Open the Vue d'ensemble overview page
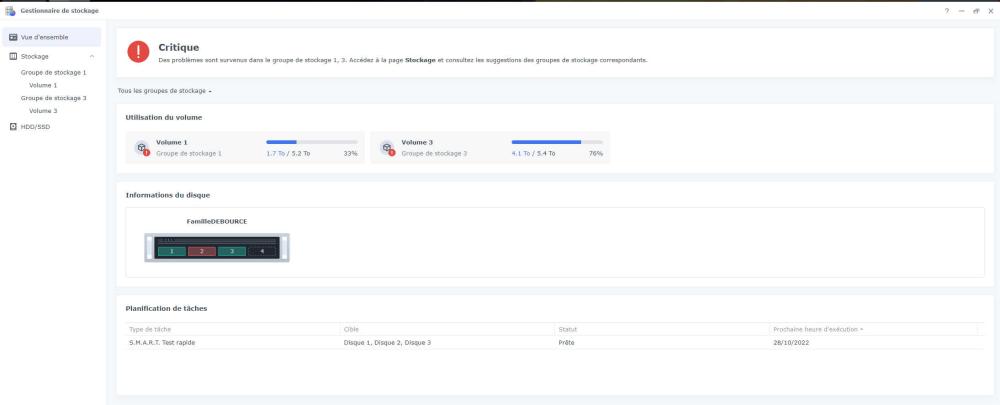This screenshot has width=1000, height=405. [x=51, y=38]
